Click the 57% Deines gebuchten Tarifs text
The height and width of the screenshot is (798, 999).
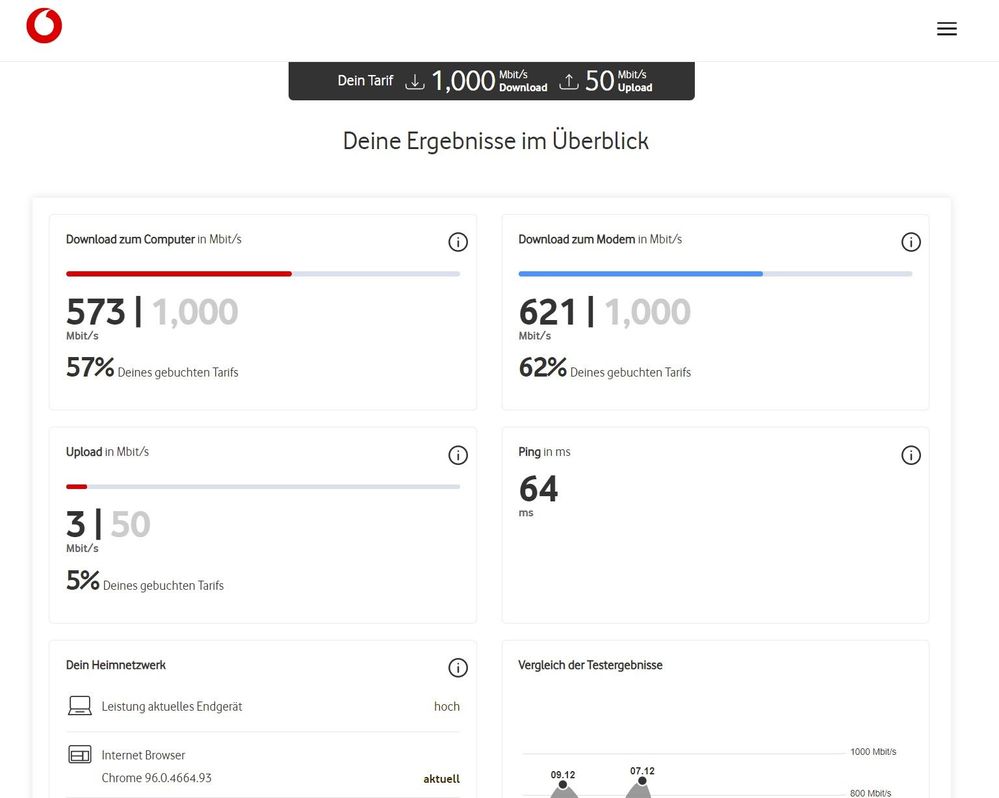(x=152, y=368)
